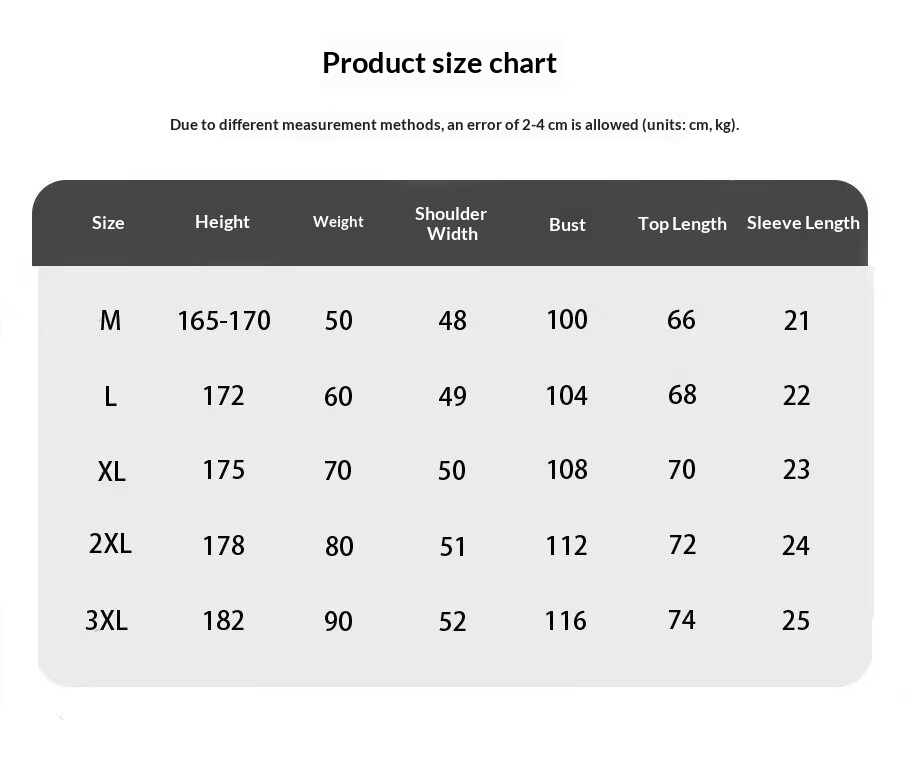This screenshot has height=765, width=907.
Task: Click the M size row label
Action: coord(110,321)
